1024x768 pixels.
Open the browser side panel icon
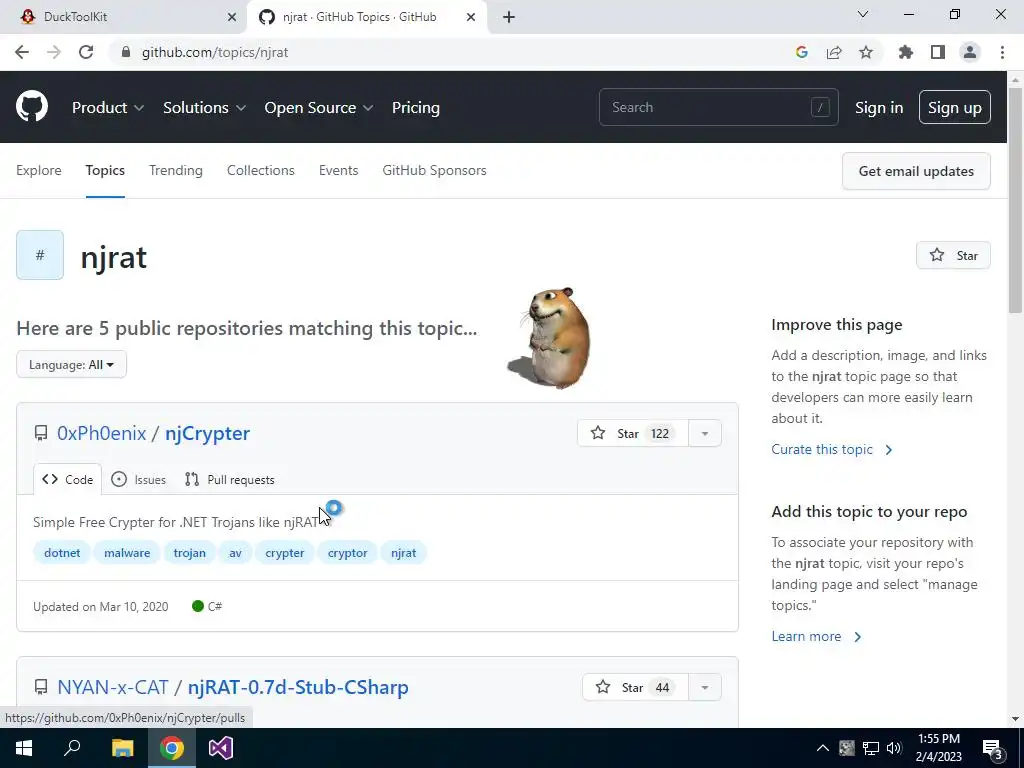tap(938, 52)
